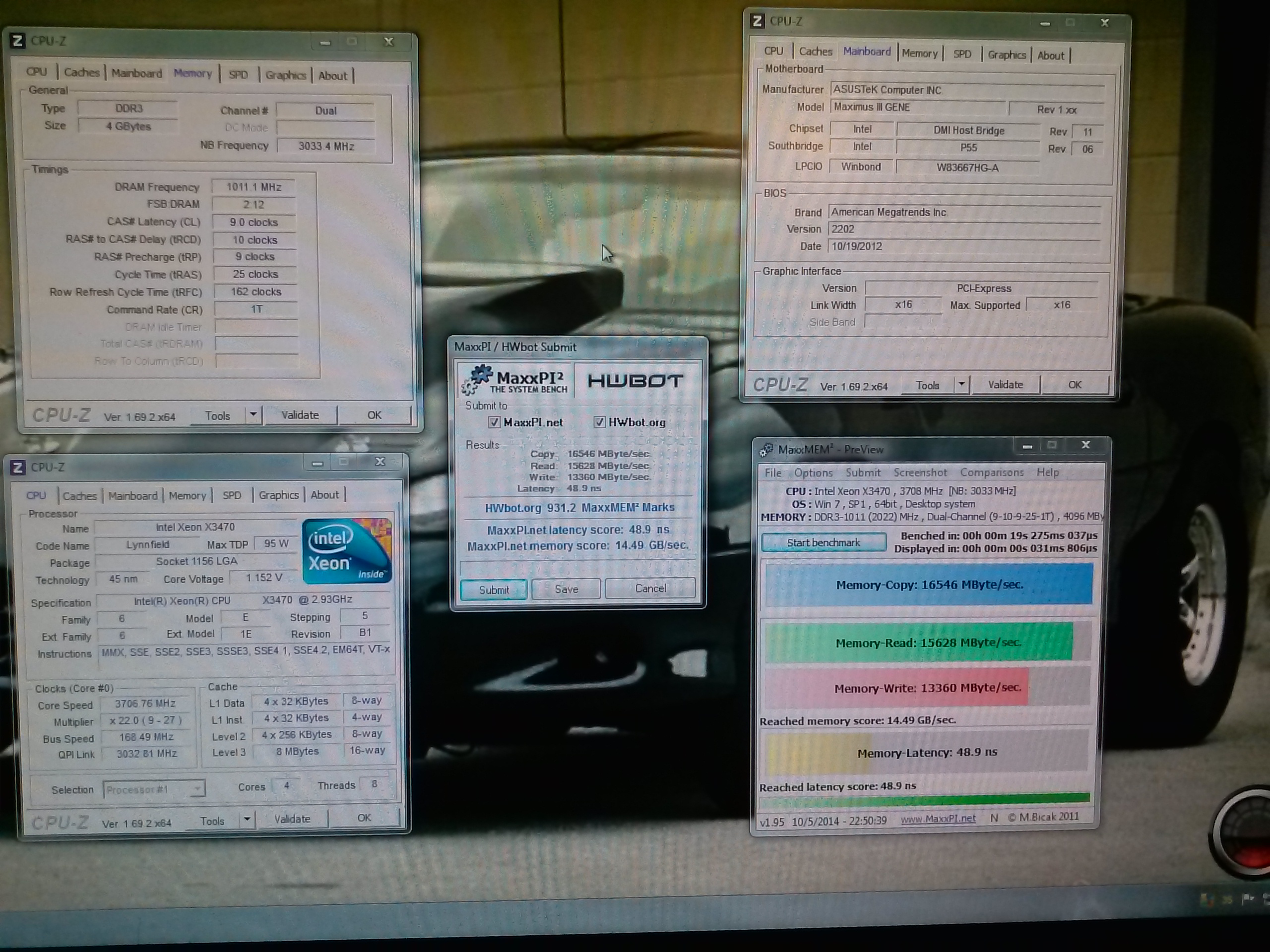
Task: Click the Bus Speed 168.49 MHz value
Action: (x=146, y=737)
